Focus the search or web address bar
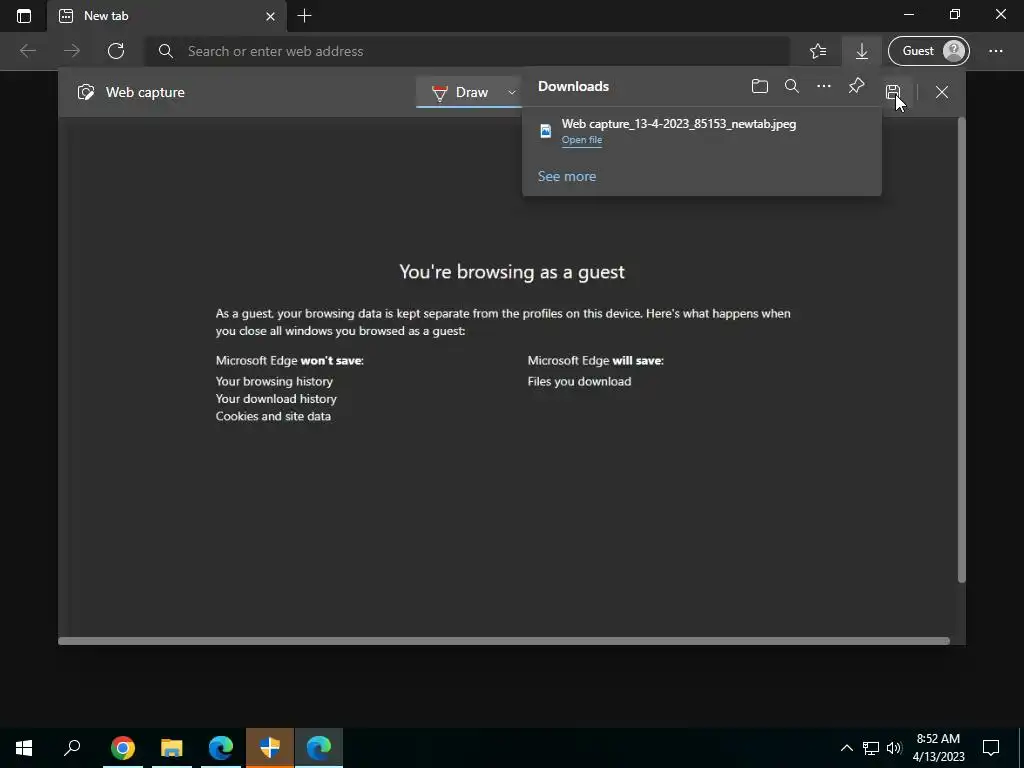The width and height of the screenshot is (1024, 768). click(467, 51)
